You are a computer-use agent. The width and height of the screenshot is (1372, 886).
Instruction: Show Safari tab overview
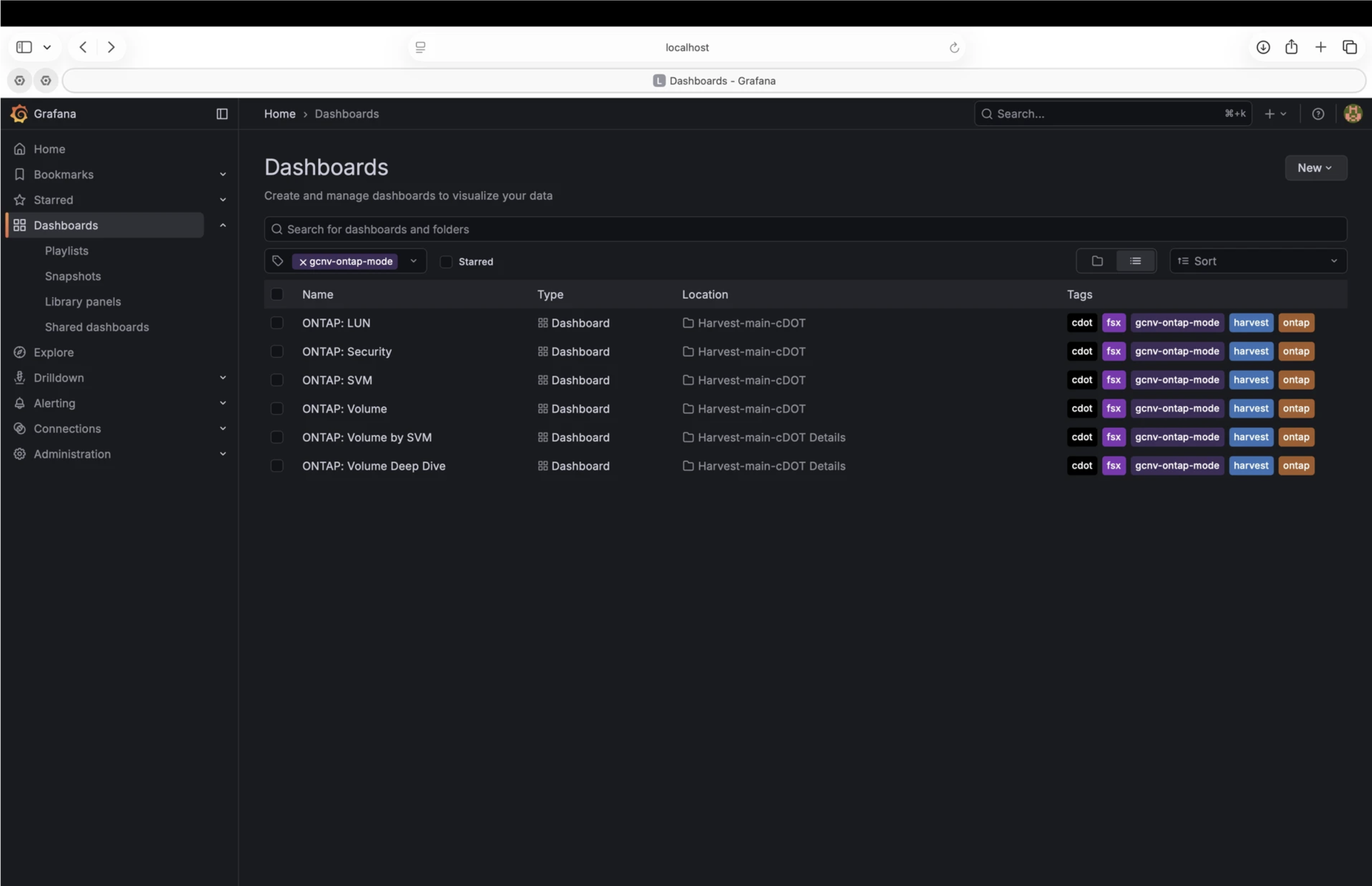point(1350,47)
